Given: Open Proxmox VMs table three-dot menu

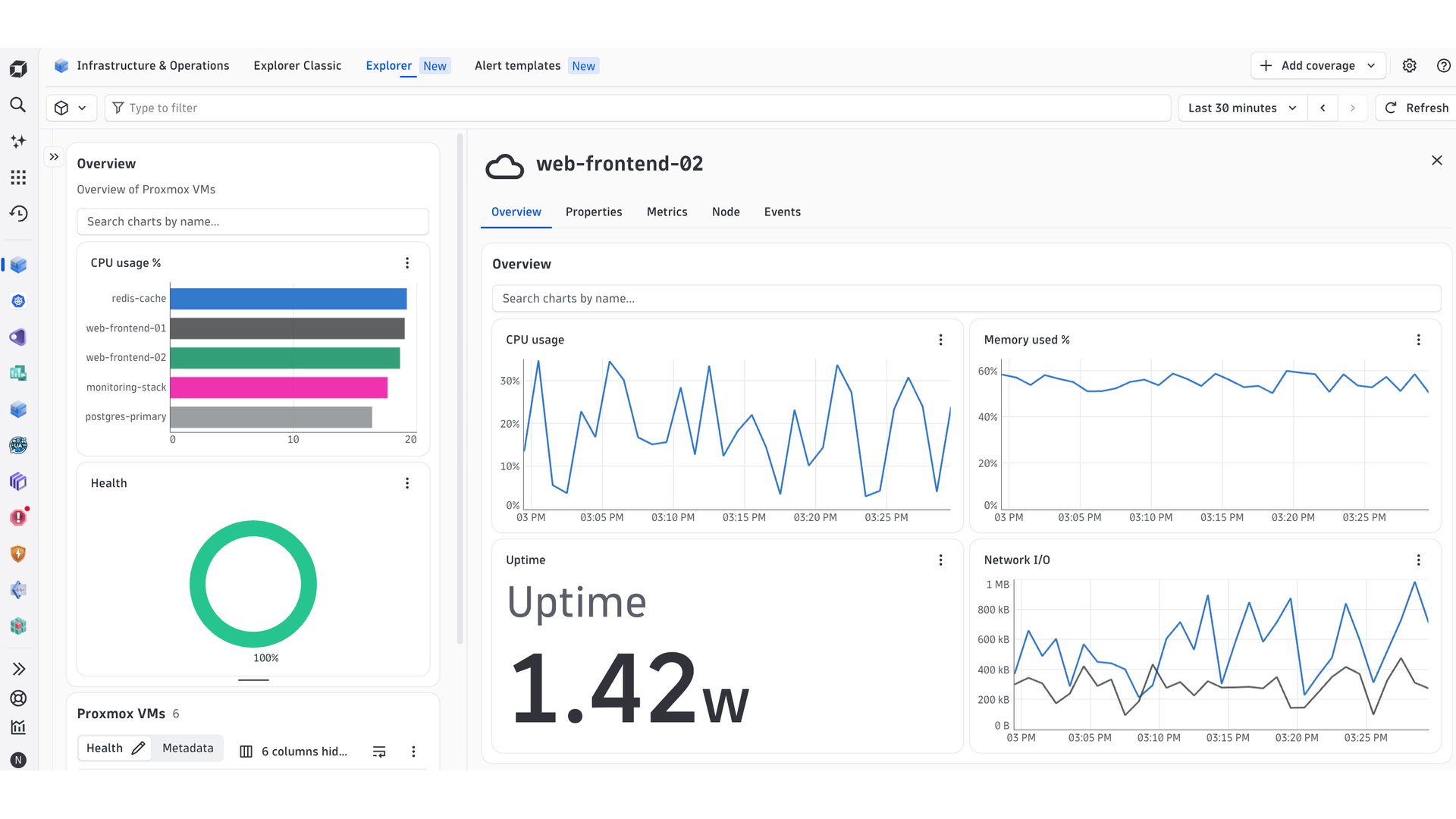Looking at the screenshot, I should 413,752.
